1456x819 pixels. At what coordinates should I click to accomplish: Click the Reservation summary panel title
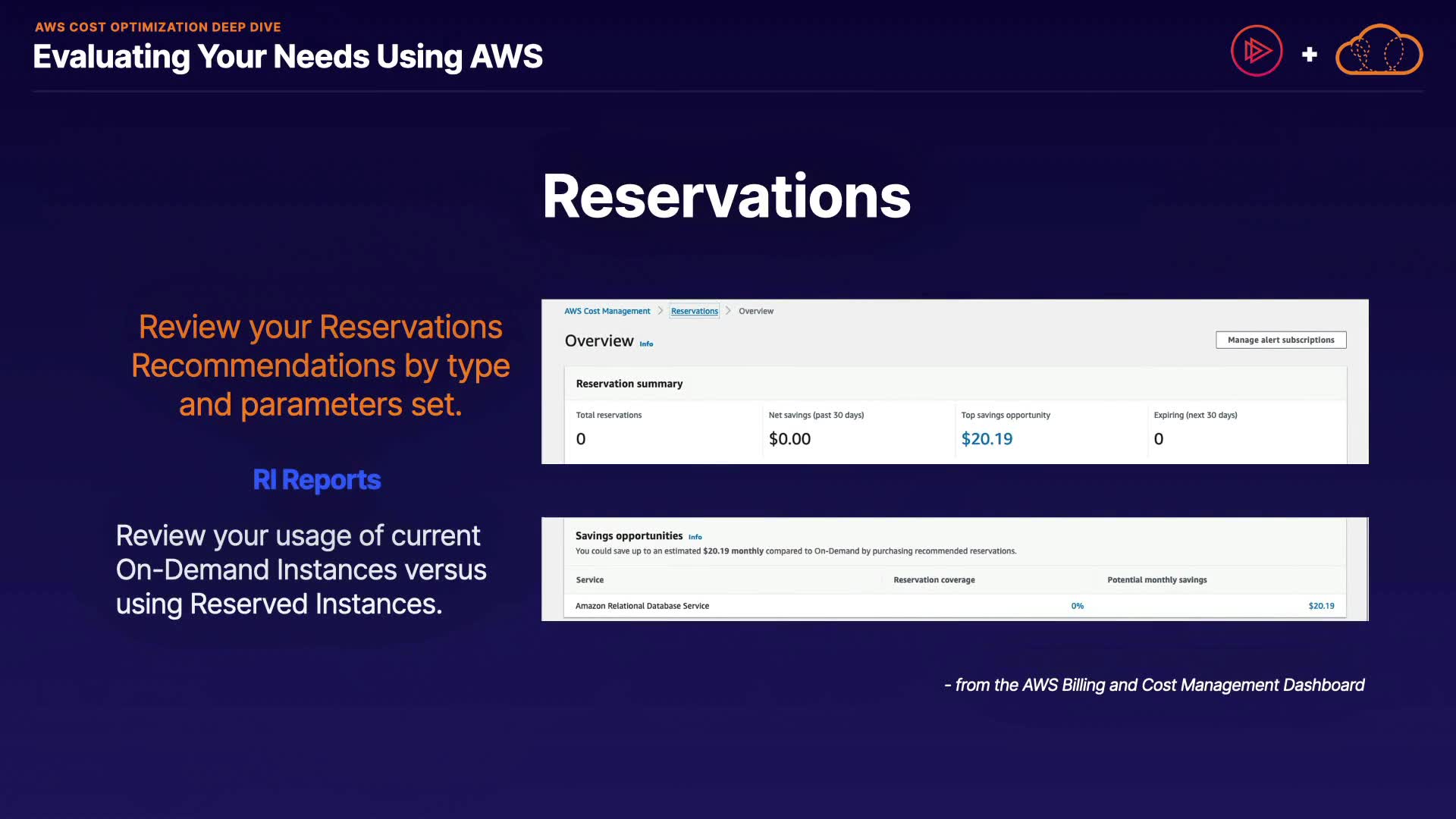pos(629,384)
